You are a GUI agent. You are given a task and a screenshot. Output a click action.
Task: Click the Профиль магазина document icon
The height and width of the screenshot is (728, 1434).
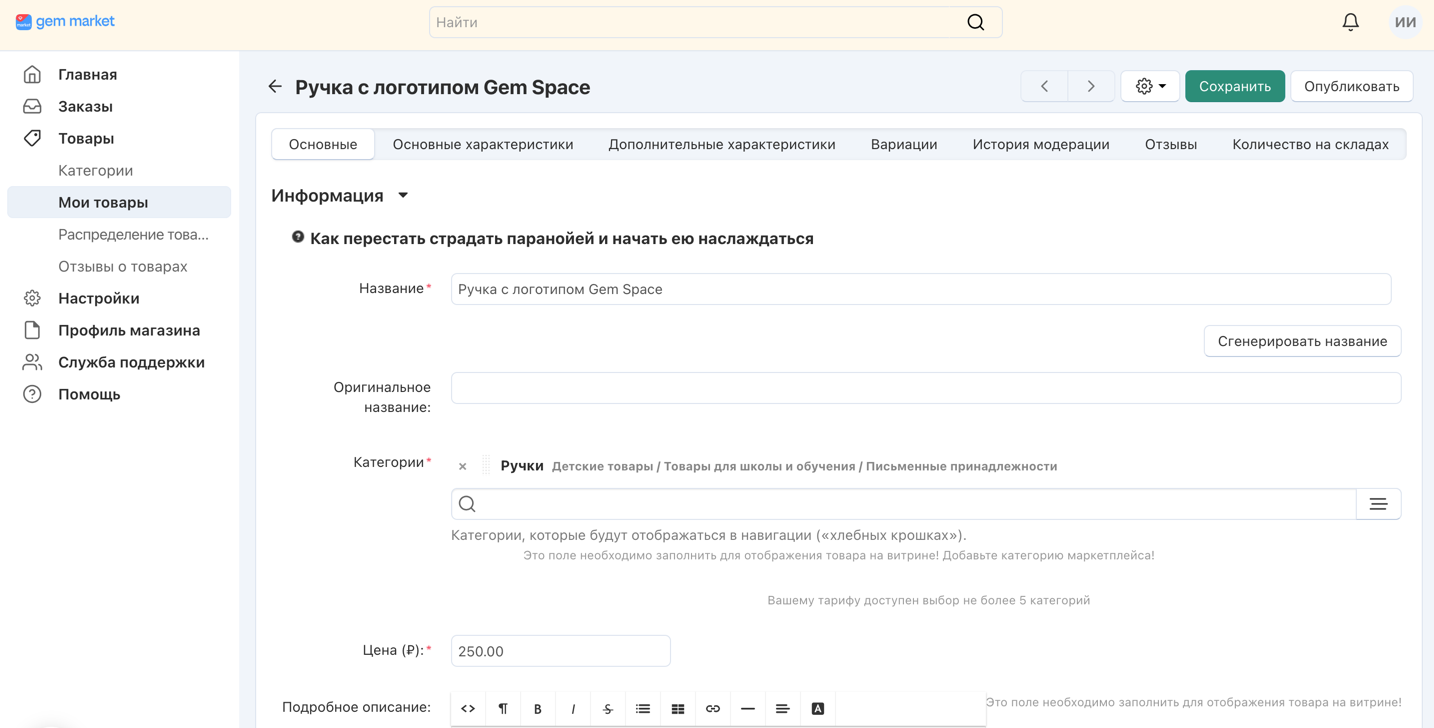click(x=32, y=330)
